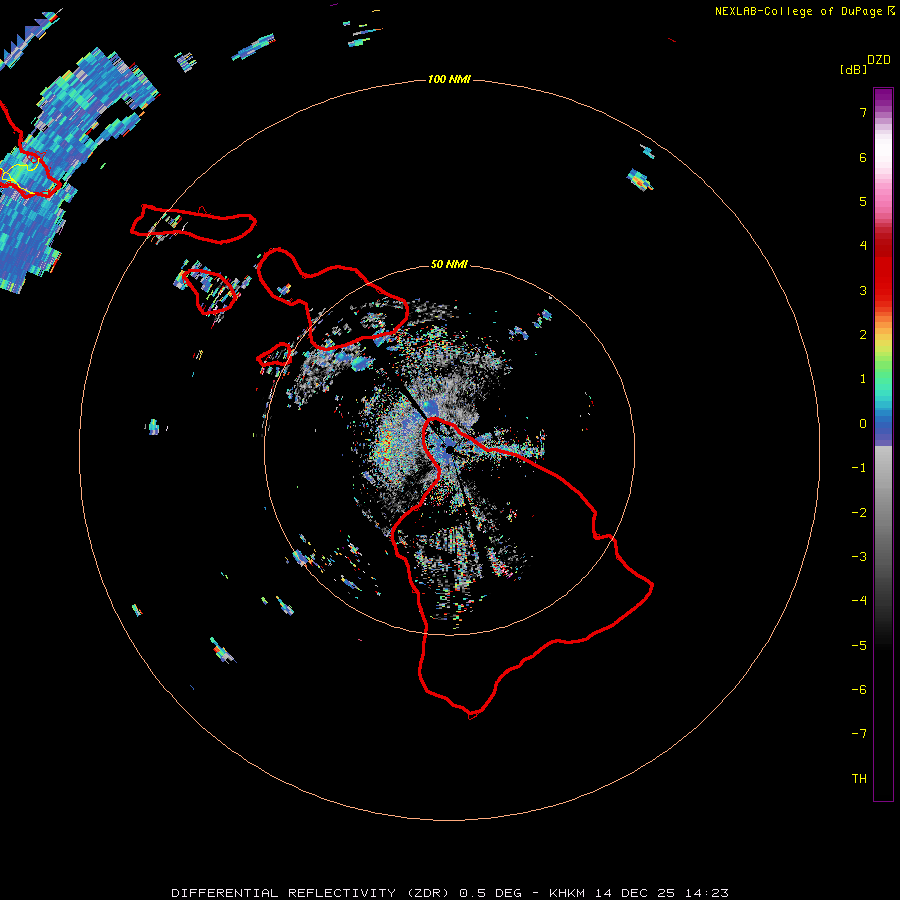
Task: Click the -4 dB scale label
Action: pyautogui.click(x=859, y=600)
